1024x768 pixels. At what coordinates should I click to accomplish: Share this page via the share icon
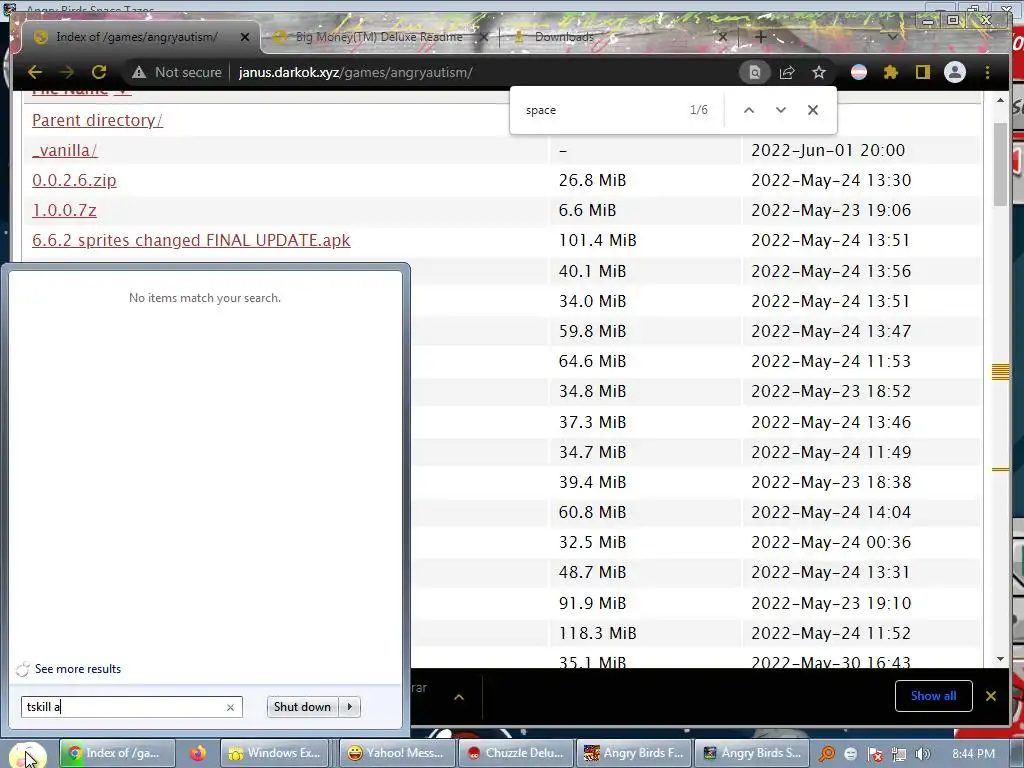coord(787,72)
